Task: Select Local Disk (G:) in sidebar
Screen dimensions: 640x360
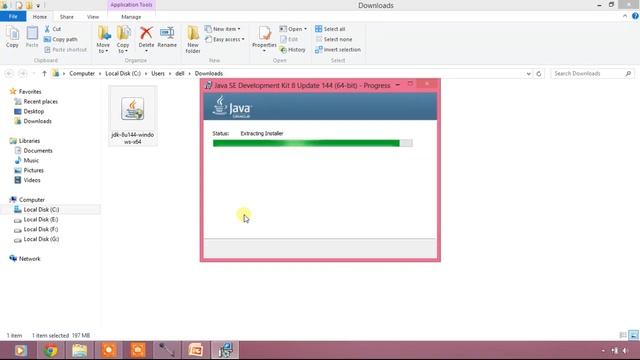Action: coord(41,239)
